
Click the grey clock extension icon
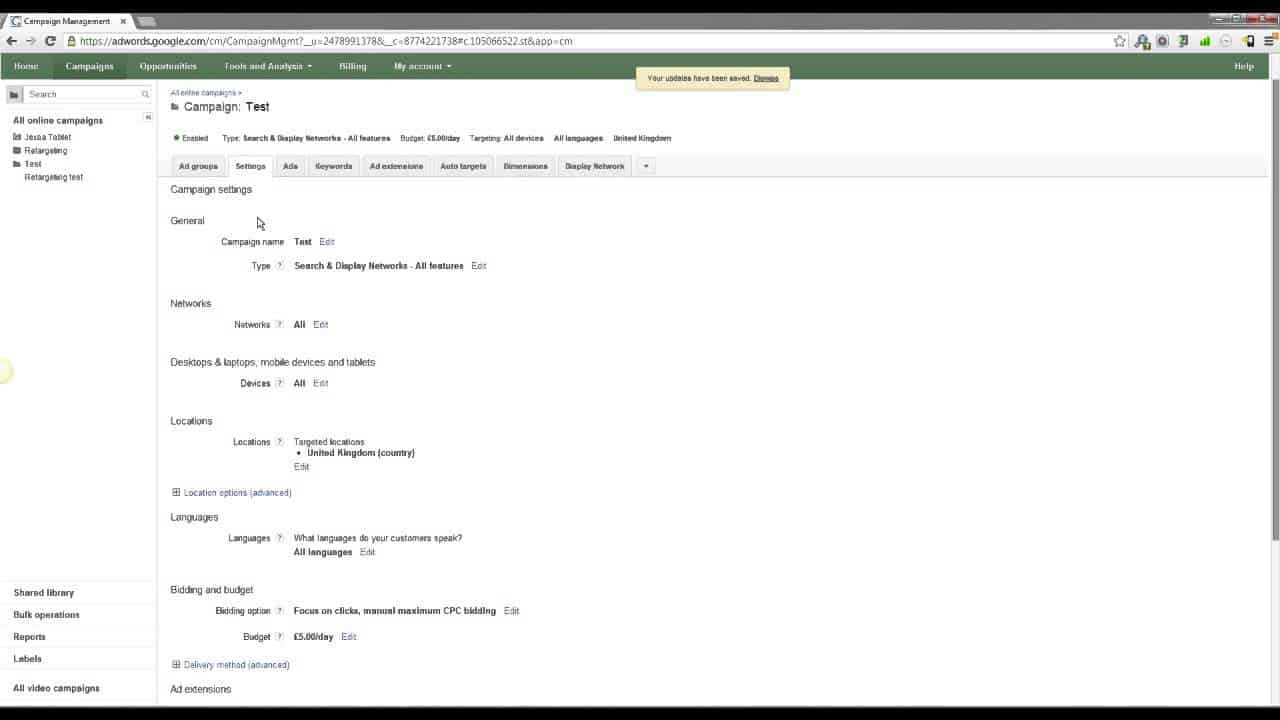click(x=1226, y=41)
